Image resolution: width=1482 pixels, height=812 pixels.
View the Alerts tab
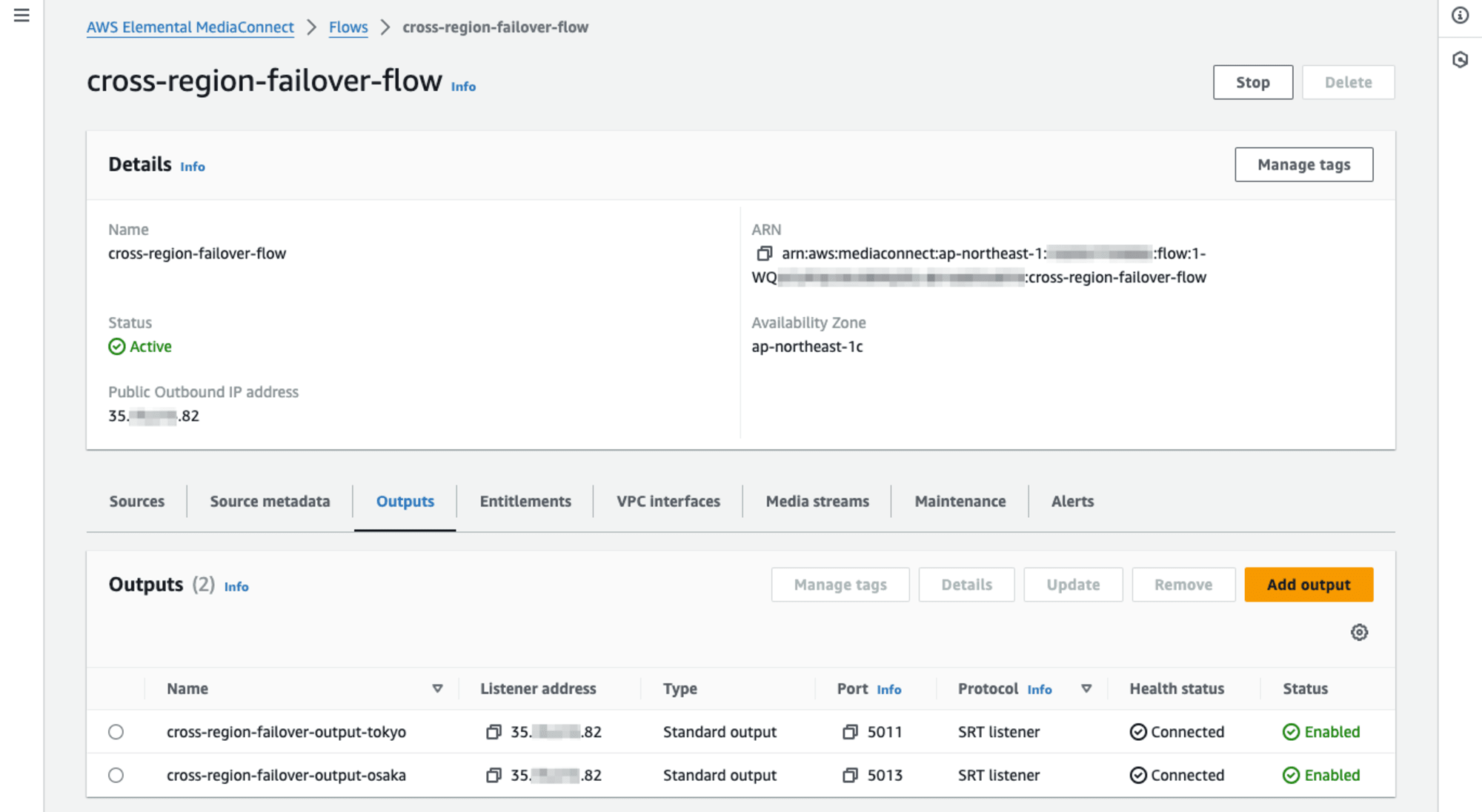(1072, 502)
